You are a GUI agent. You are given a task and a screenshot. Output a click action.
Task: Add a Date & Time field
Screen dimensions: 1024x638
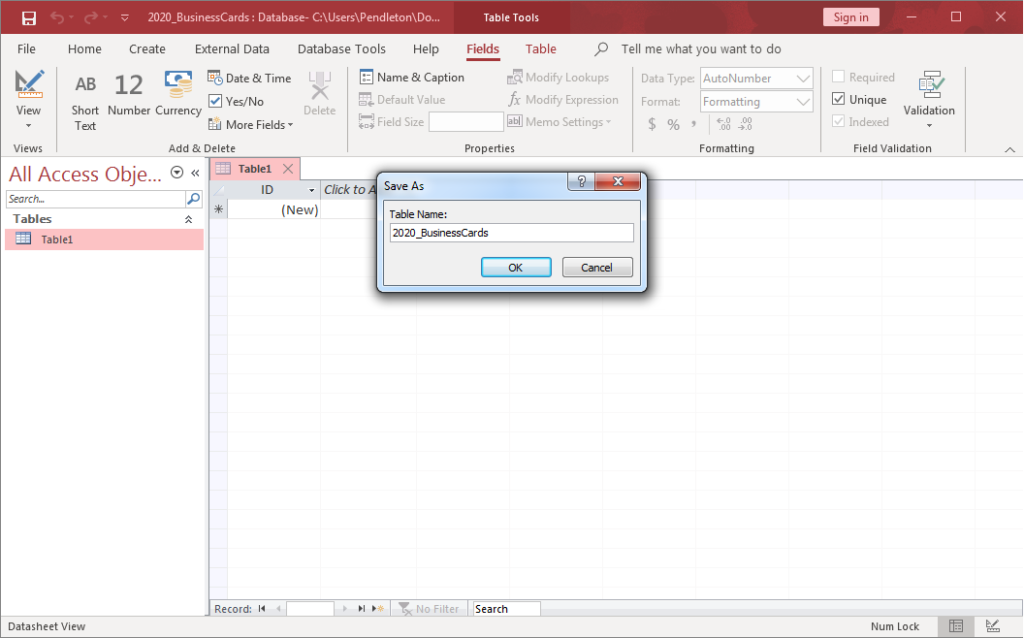tap(249, 77)
